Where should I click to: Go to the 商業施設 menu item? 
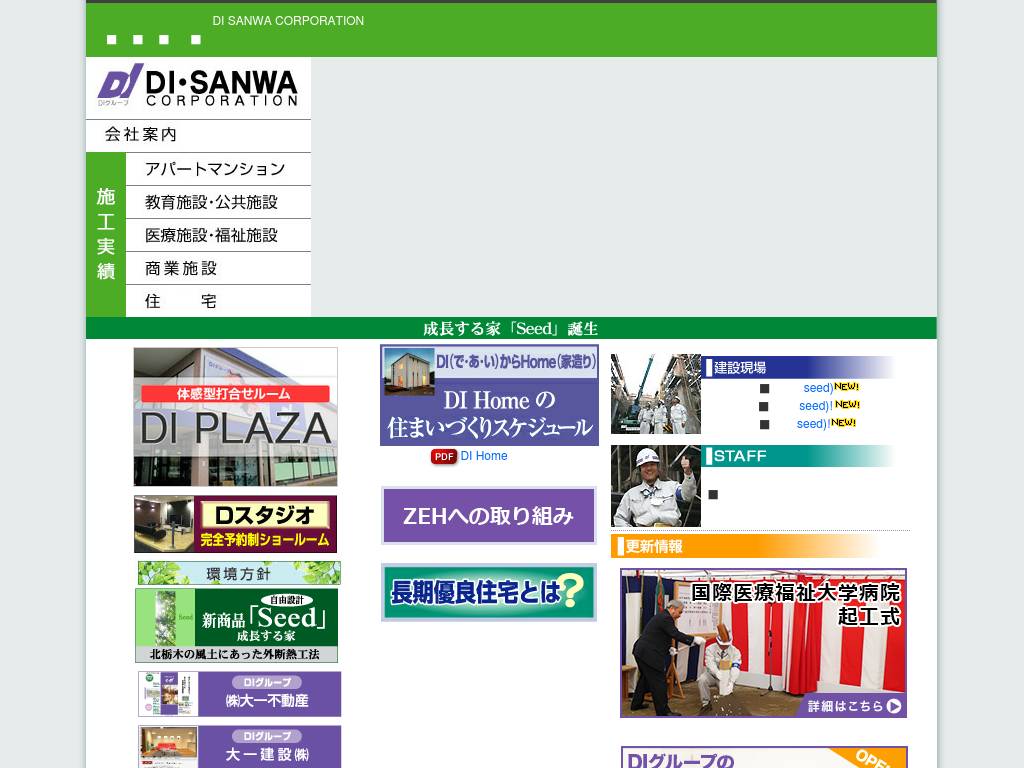218,268
